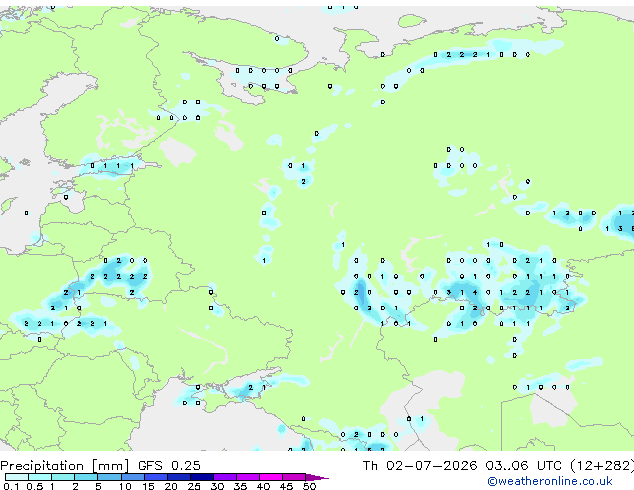The image size is (634, 490).
Task: Click the legend label '20'
Action: point(171,486)
